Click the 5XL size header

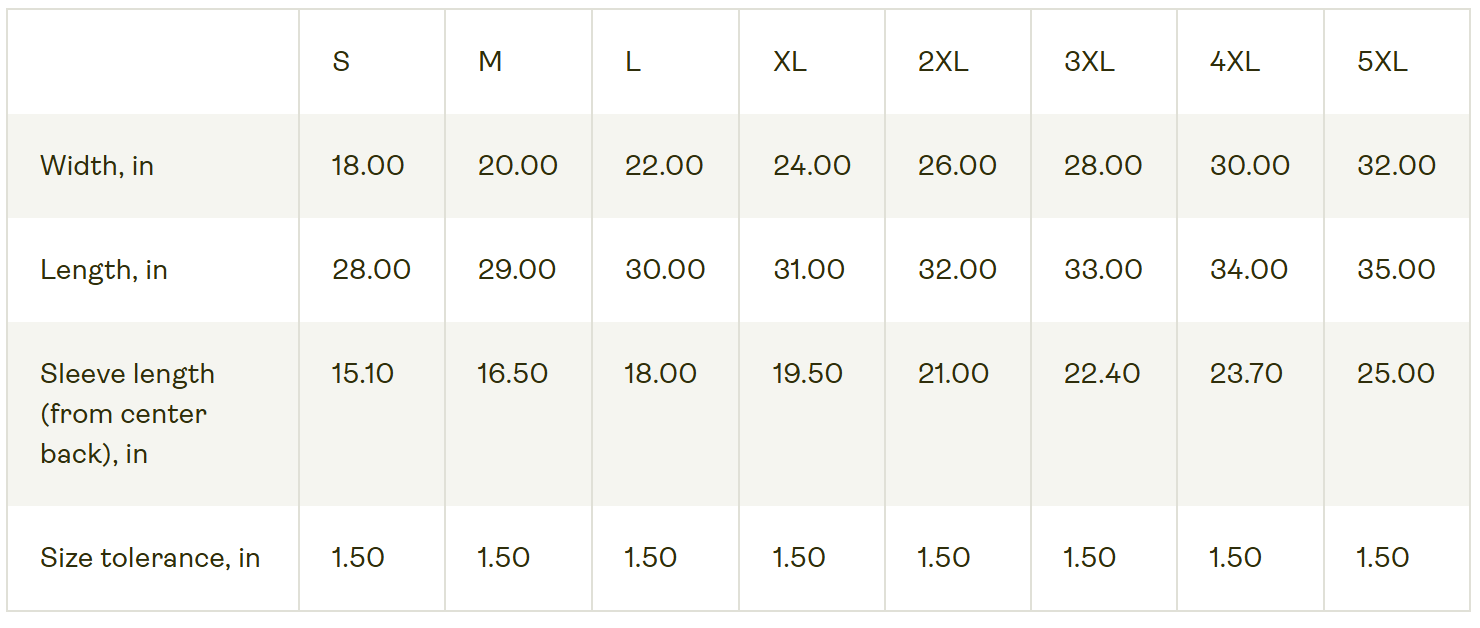click(x=1382, y=62)
